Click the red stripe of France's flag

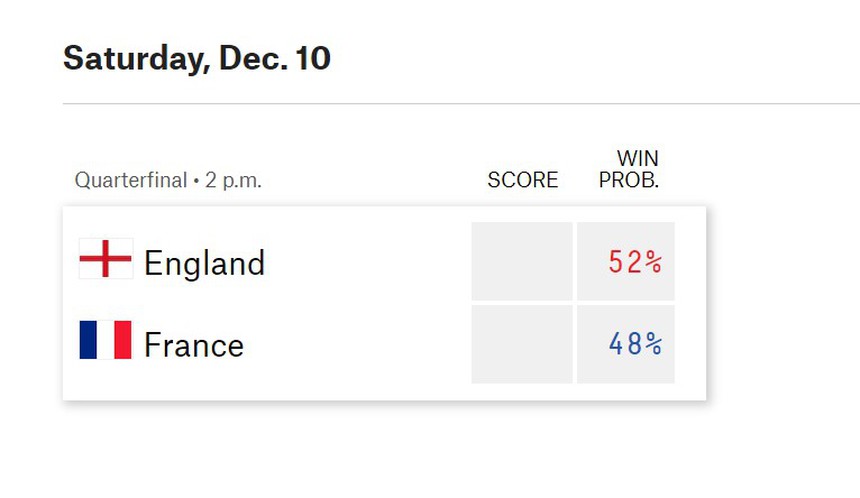pyautogui.click(x=123, y=340)
